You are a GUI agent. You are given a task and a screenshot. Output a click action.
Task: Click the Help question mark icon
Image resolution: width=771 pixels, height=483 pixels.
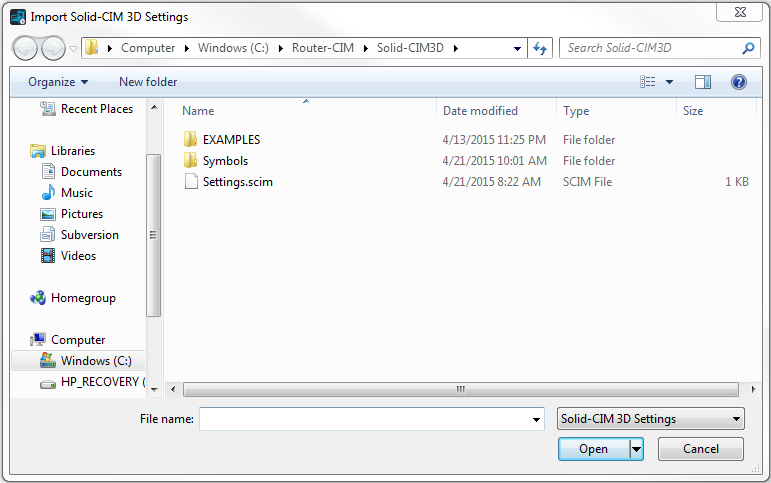739,82
